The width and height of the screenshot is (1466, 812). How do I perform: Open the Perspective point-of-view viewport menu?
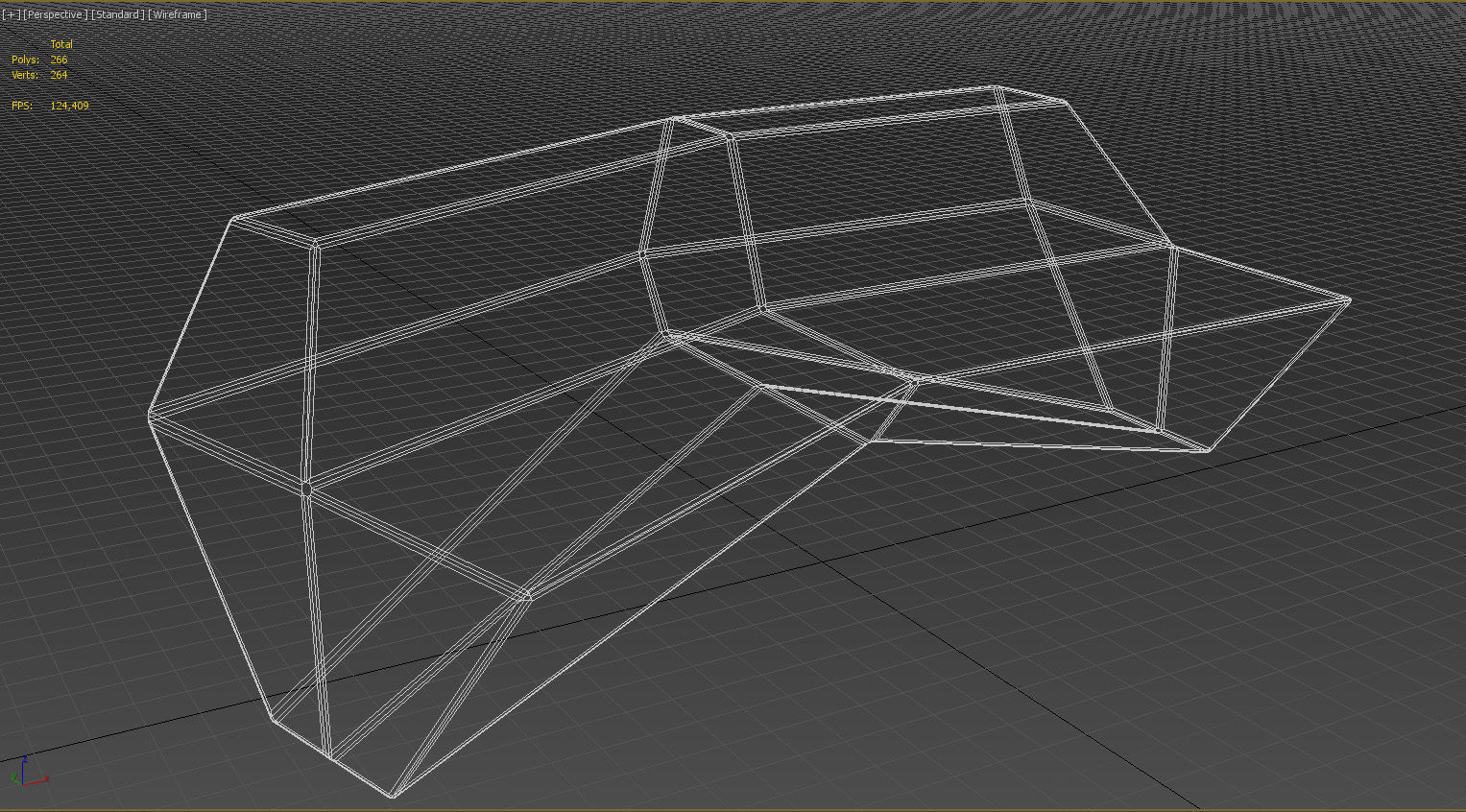point(56,14)
